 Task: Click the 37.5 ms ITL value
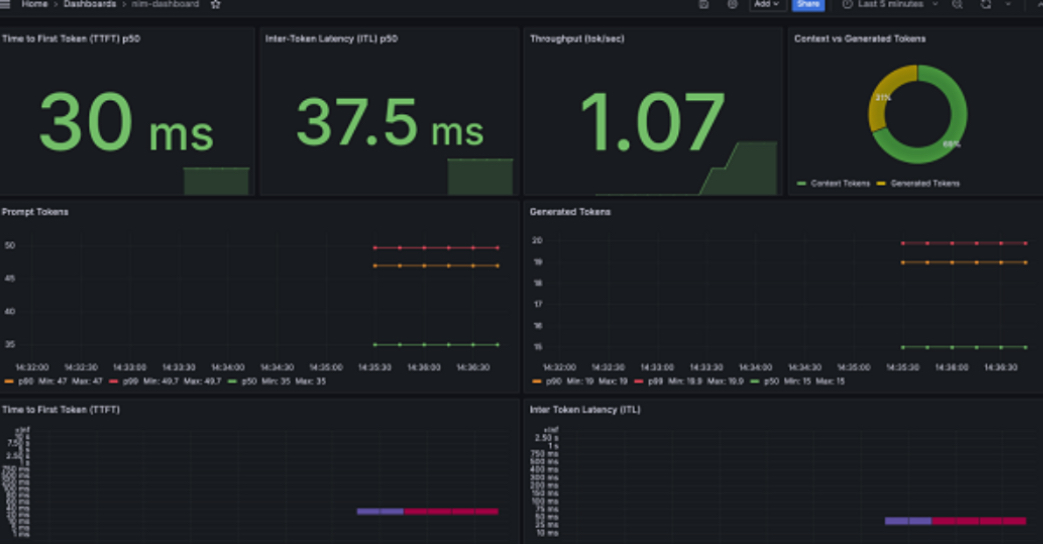[390, 123]
